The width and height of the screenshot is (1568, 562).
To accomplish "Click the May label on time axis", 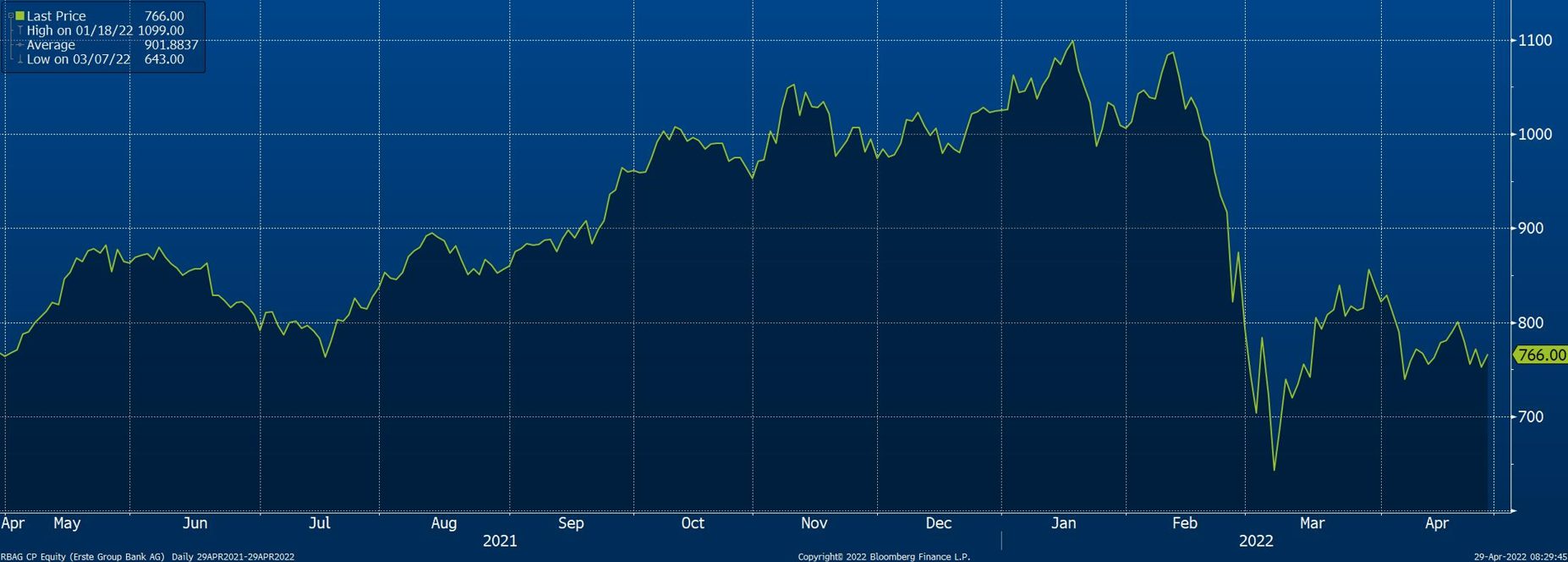I will (67, 523).
